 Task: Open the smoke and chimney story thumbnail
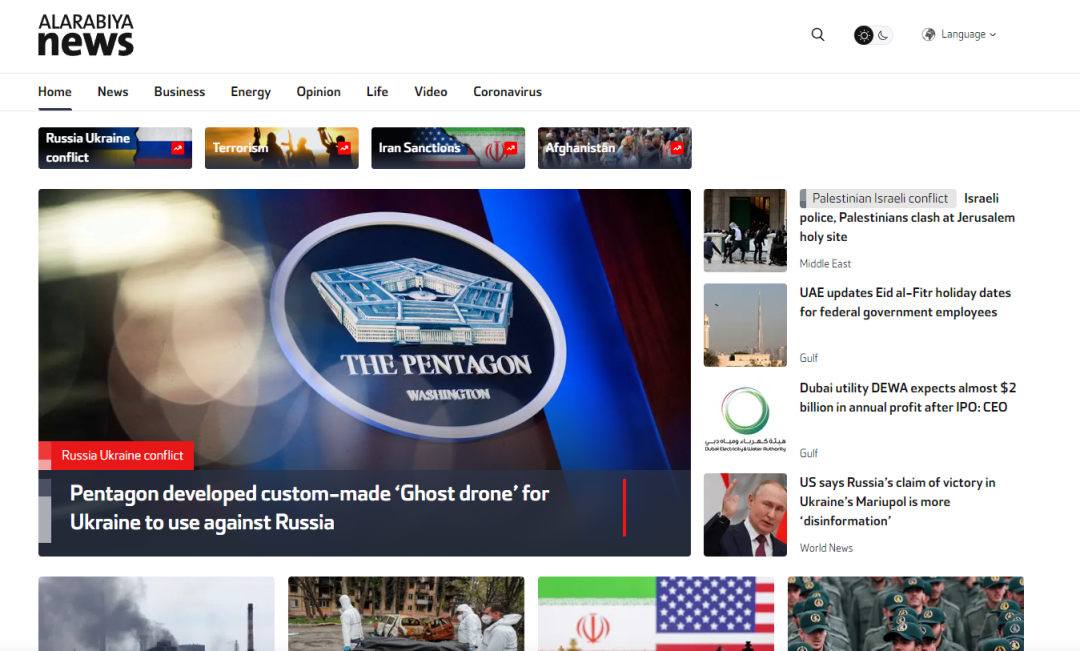point(156,614)
